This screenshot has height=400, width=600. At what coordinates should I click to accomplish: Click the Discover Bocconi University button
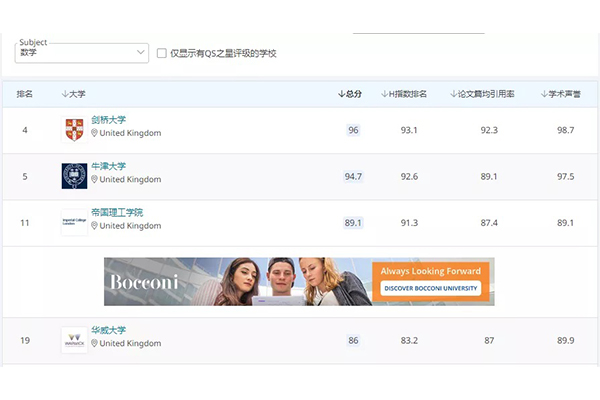click(430, 288)
